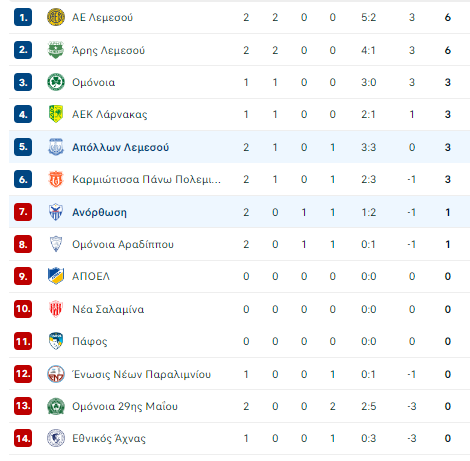Click the Νέα Σαλαμίνα red-striped crest
The height and width of the screenshot is (461, 470).
[56, 309]
